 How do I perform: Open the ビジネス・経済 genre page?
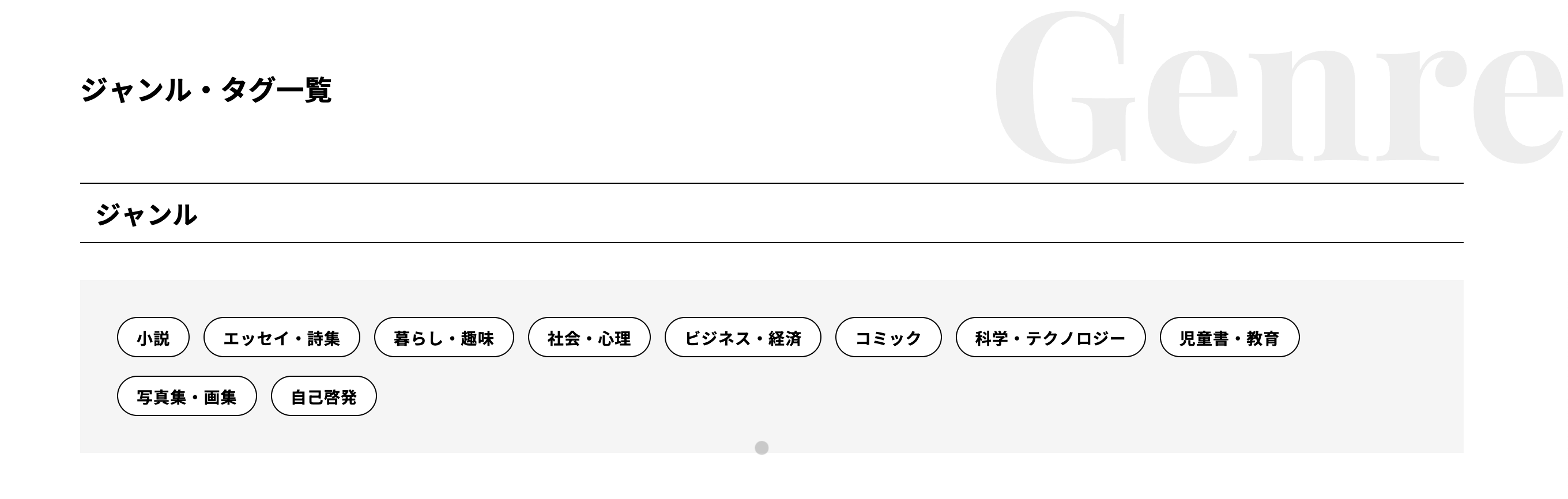pyautogui.click(x=742, y=337)
